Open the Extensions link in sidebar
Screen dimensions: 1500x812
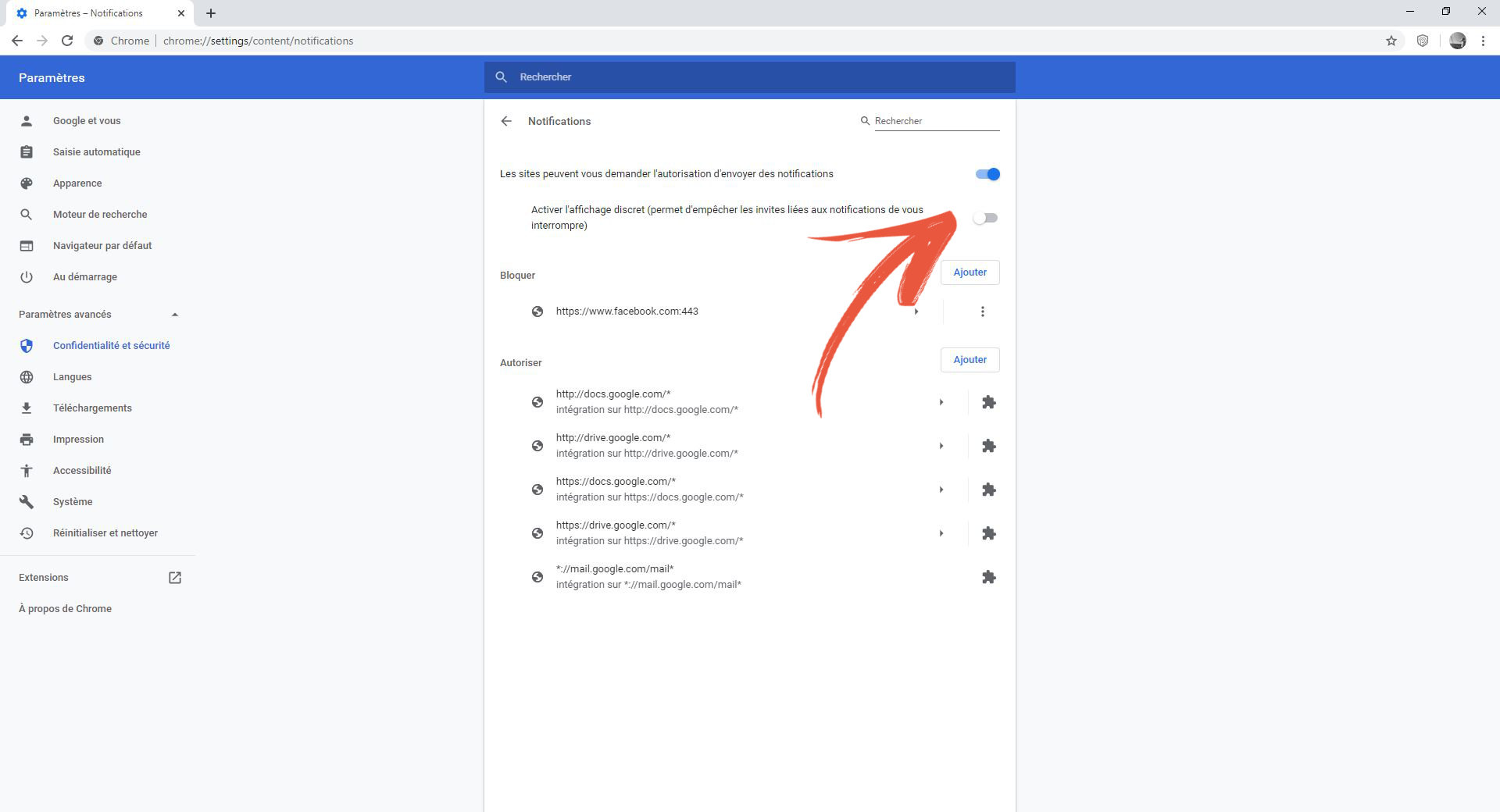coord(44,578)
